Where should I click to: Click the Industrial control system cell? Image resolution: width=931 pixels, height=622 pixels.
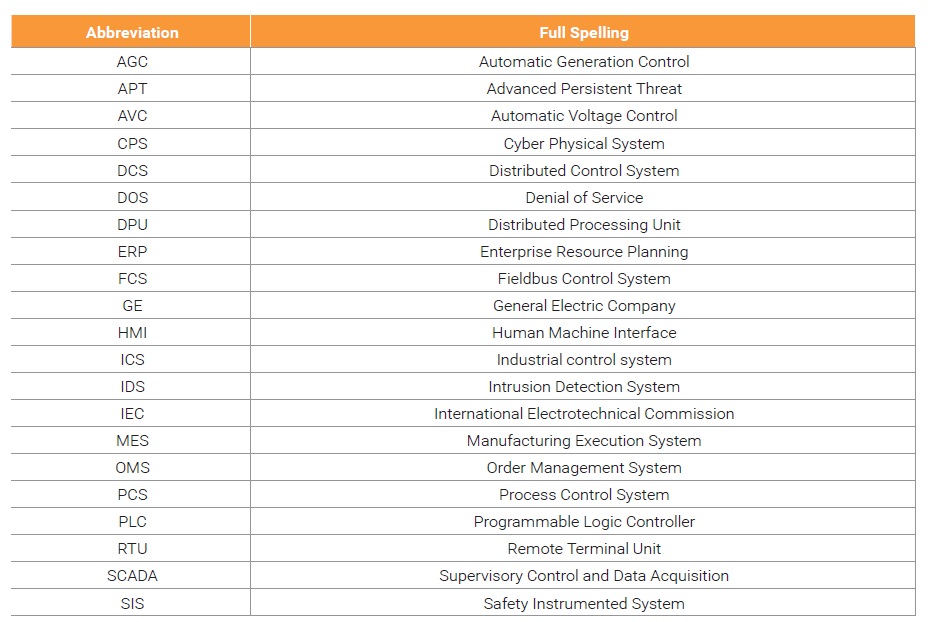click(584, 360)
